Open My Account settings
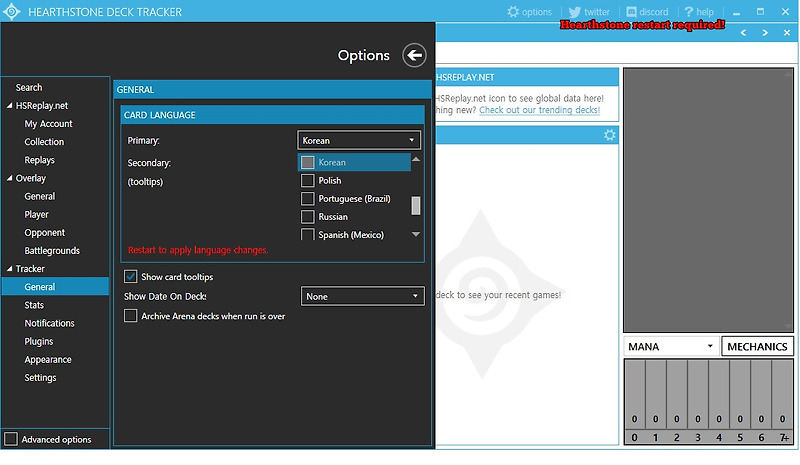The image size is (800, 465). [x=48, y=124]
